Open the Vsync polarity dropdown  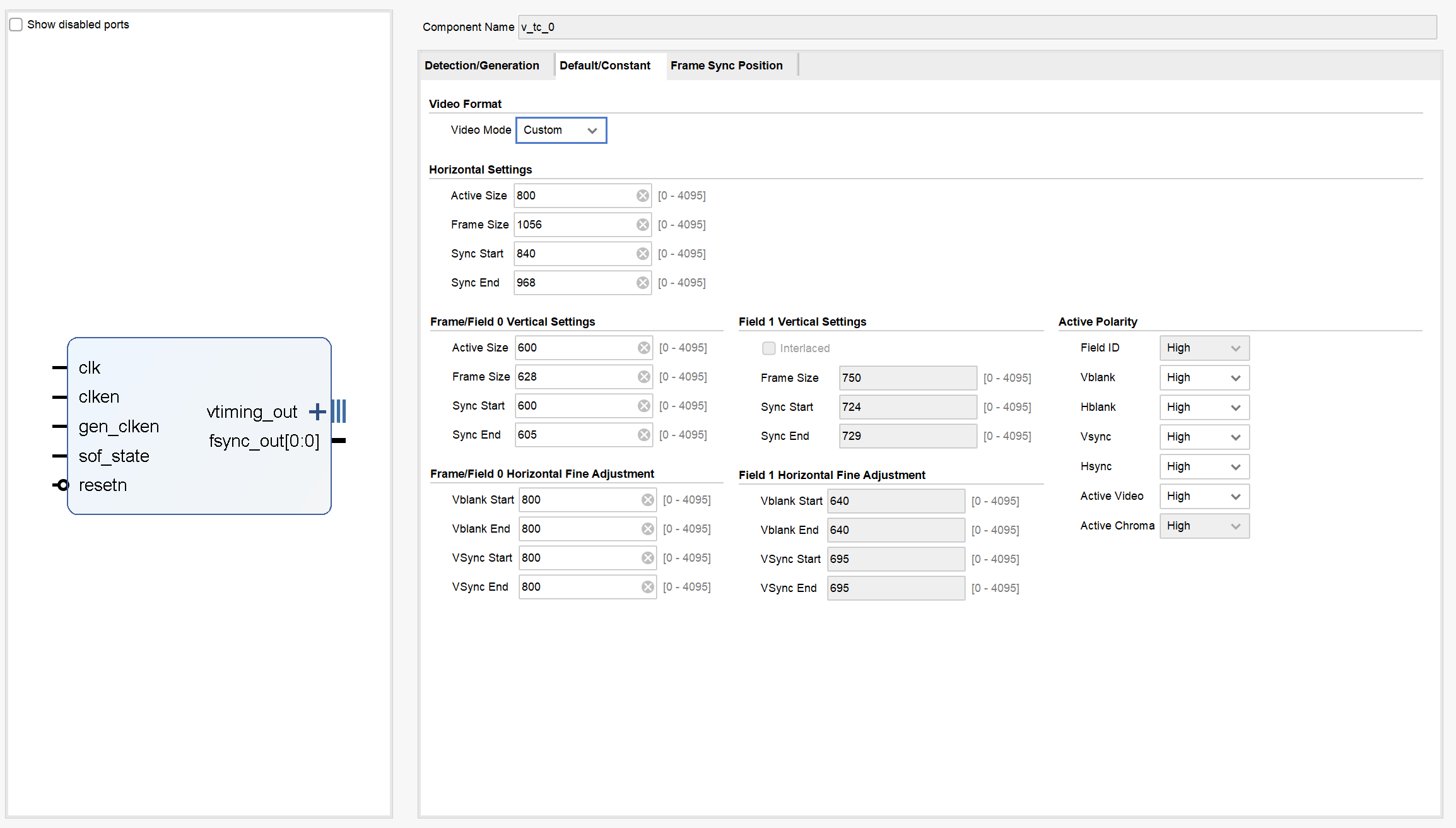coord(1204,437)
